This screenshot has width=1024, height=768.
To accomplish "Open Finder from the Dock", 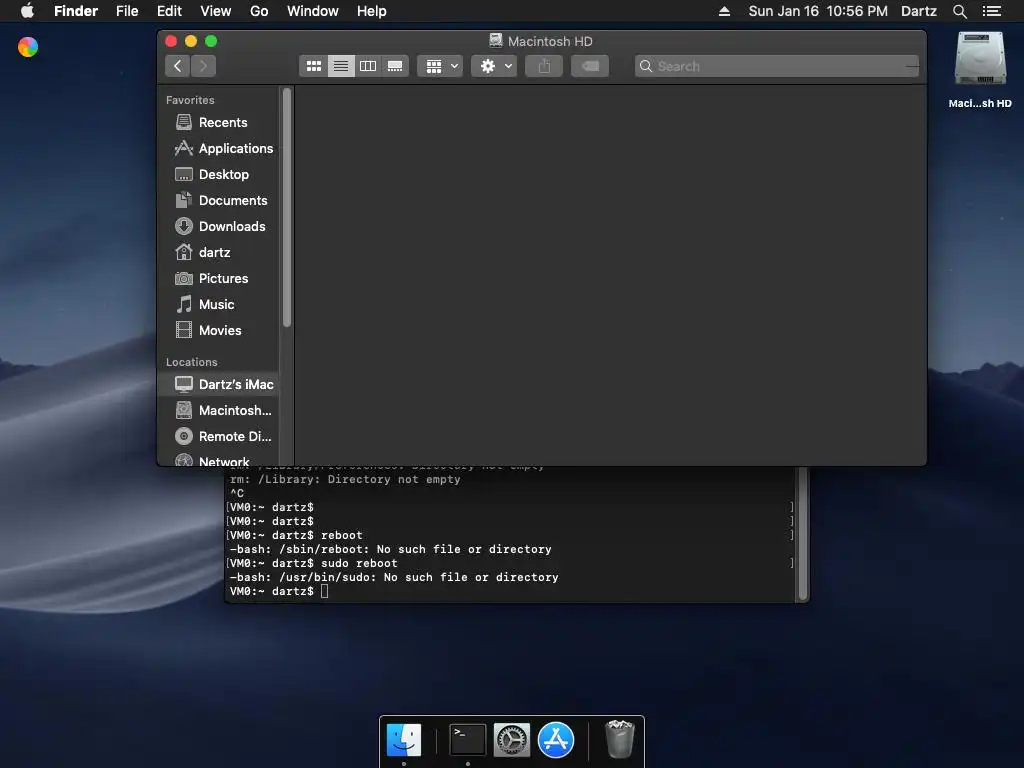I will [404, 740].
